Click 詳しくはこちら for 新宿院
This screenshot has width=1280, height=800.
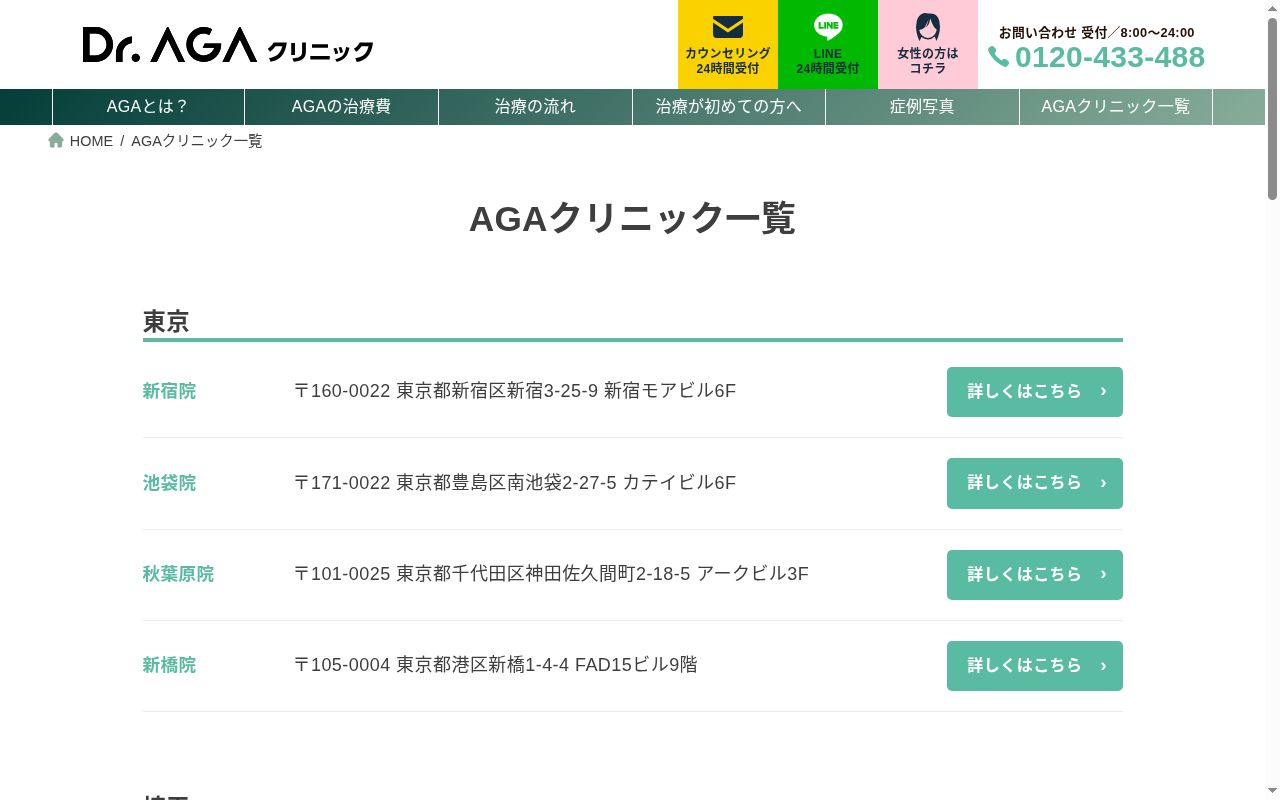coord(1035,392)
